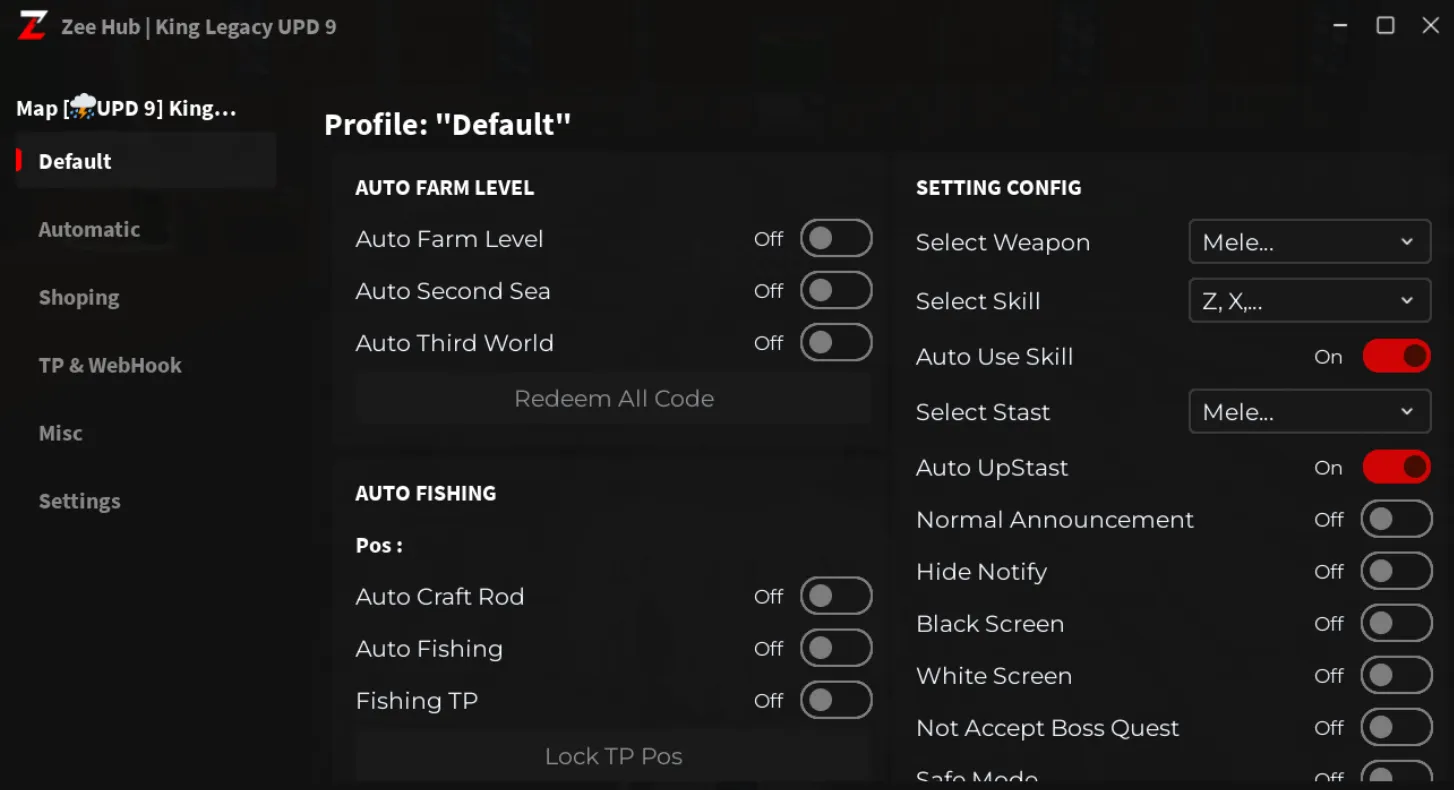The height and width of the screenshot is (790, 1454).
Task: Enable the Auto Farm Level toggle
Action: 836,239
